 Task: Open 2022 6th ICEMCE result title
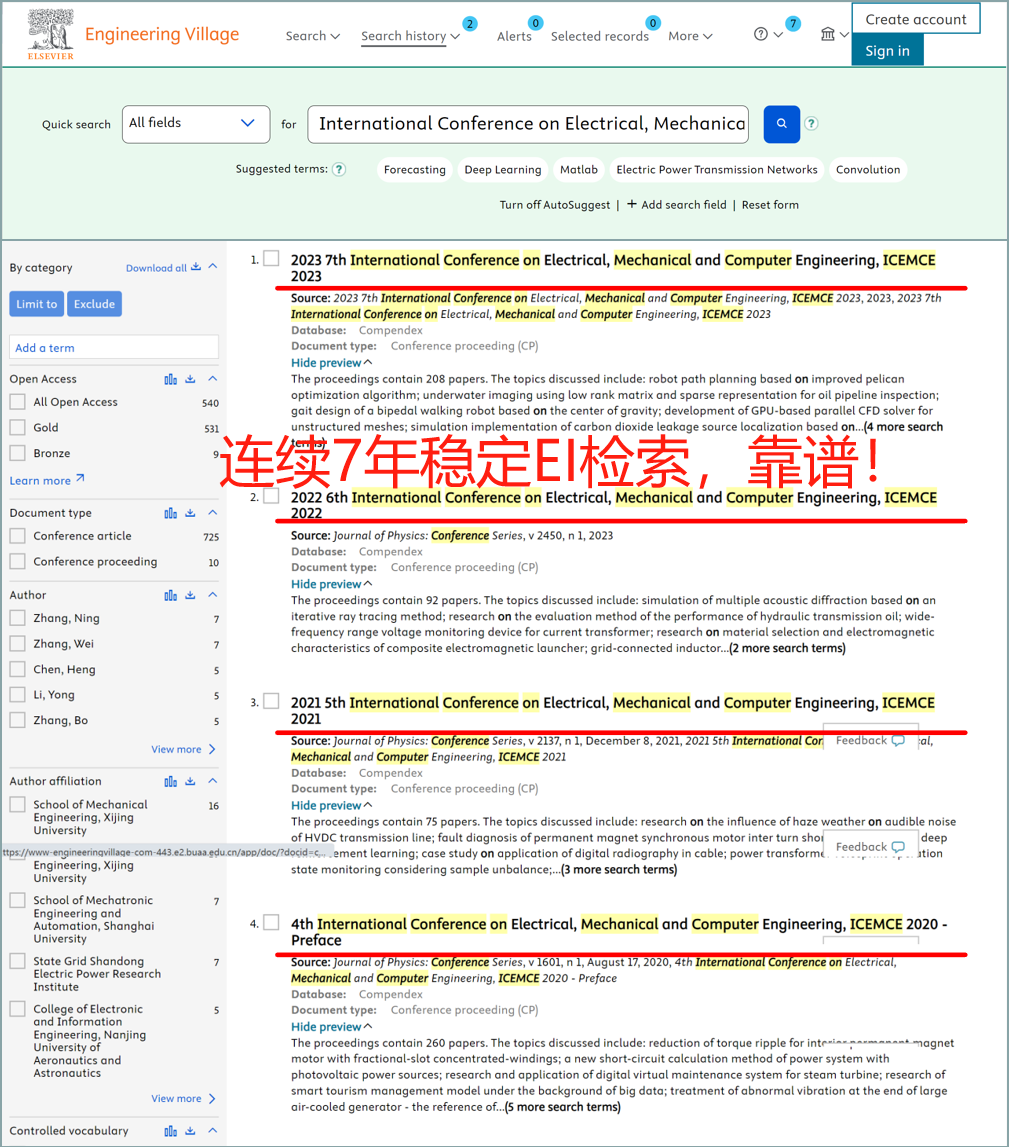click(614, 505)
